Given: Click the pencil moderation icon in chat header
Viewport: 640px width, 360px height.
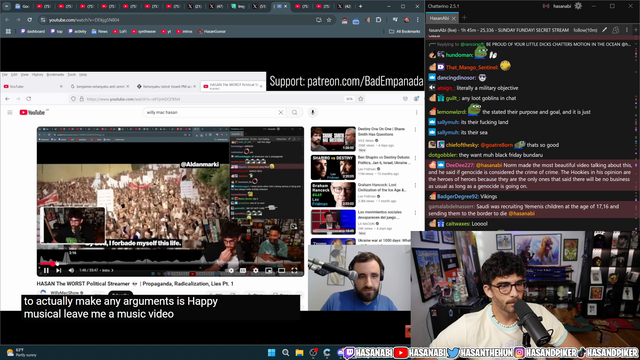Looking at the screenshot, I should pos(604,30).
